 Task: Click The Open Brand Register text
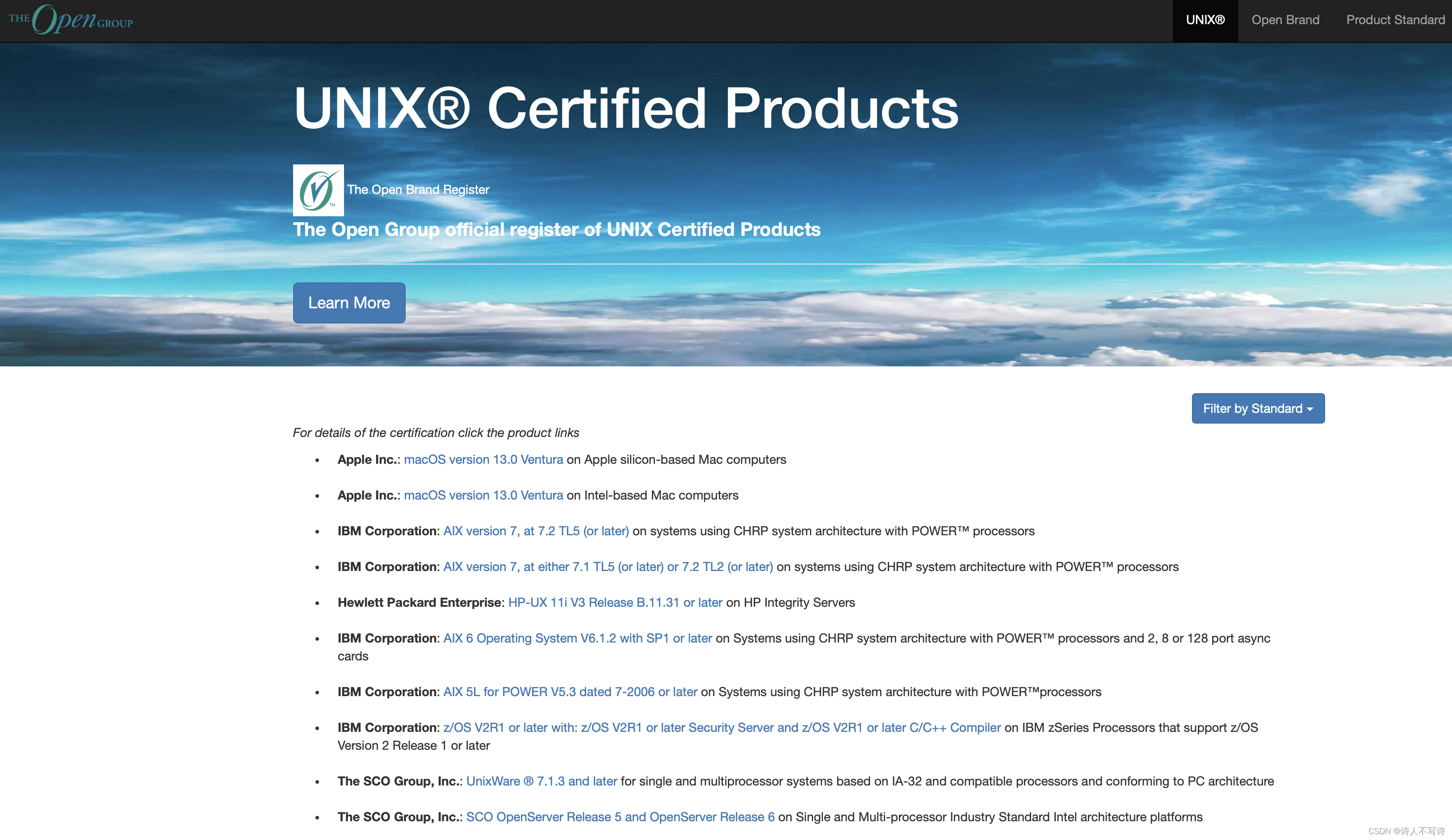click(418, 189)
